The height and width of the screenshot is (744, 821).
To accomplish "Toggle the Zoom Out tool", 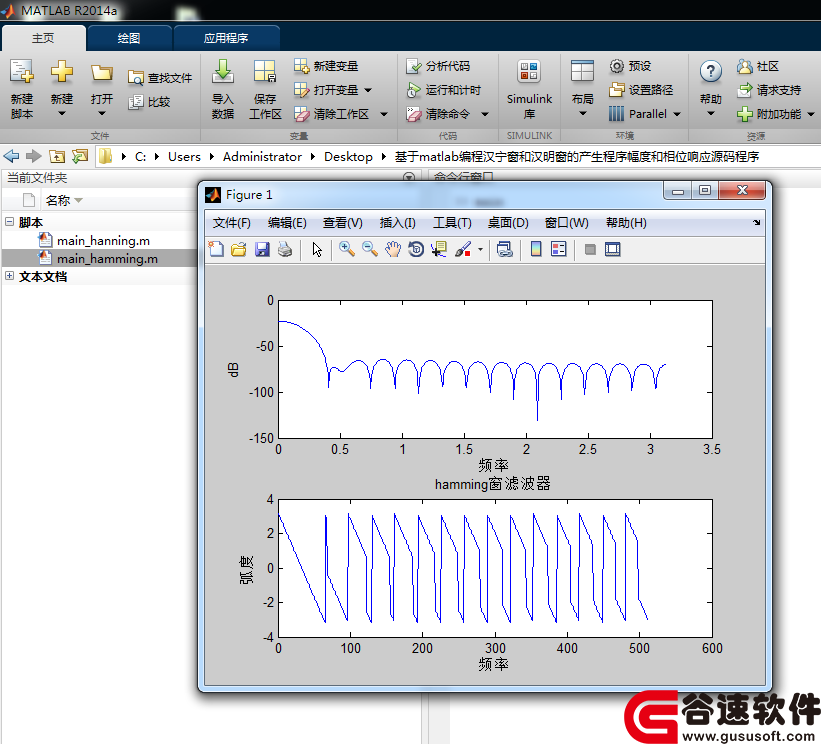I will click(370, 249).
